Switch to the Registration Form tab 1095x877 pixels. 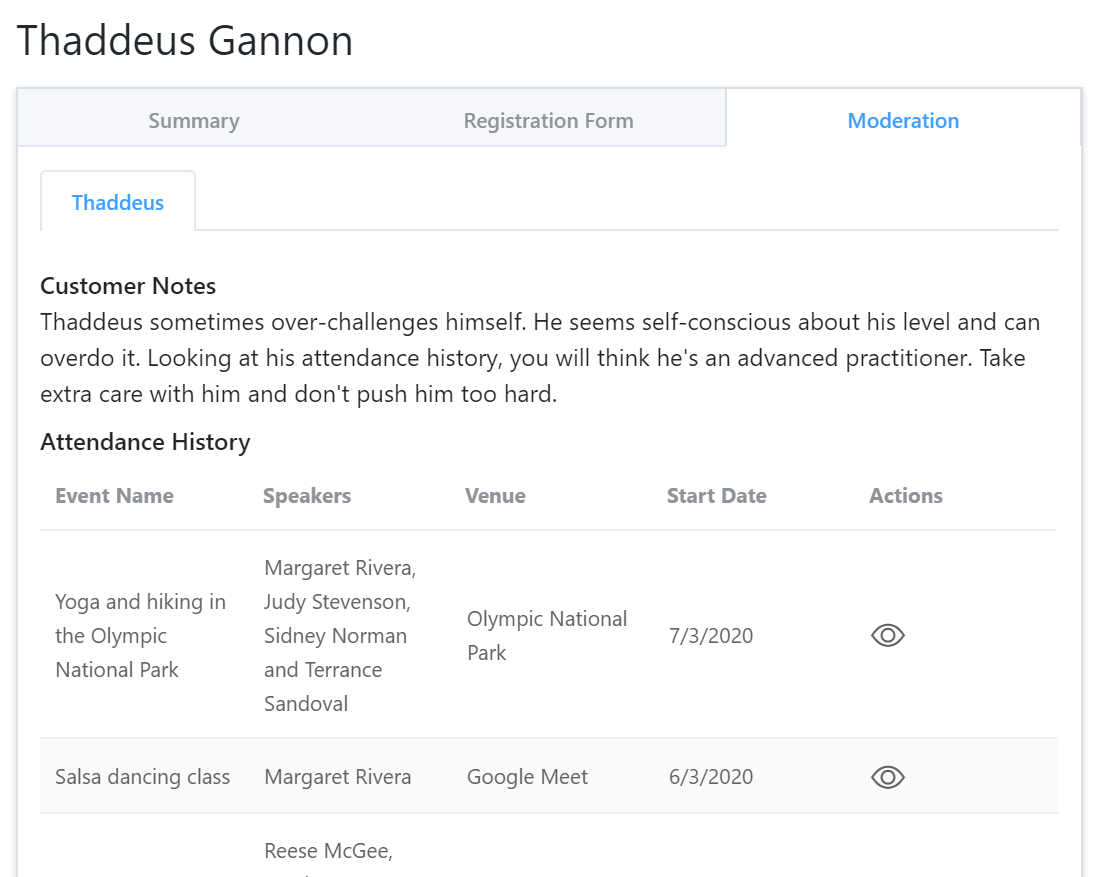coord(548,121)
